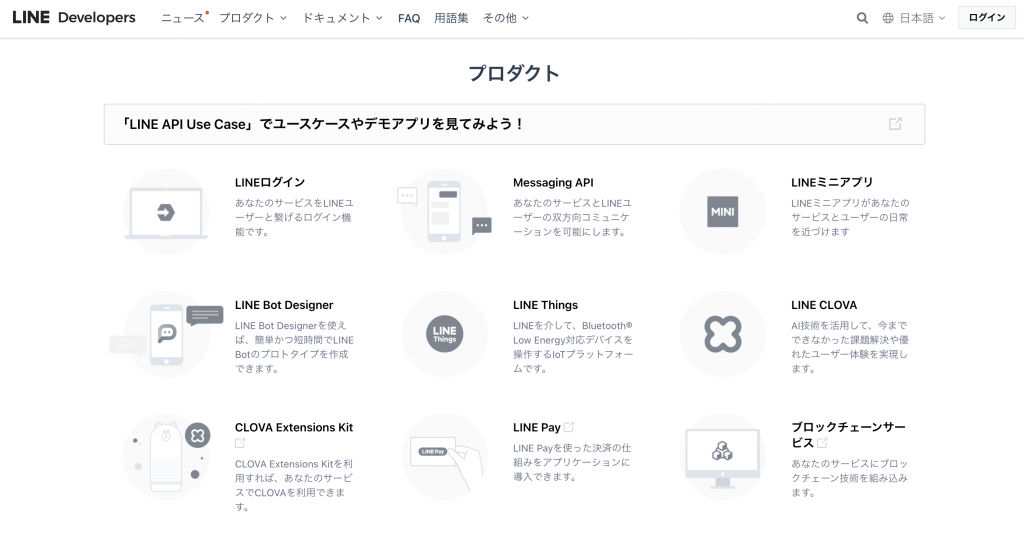Open the LINE Things product title
This screenshot has width=1024, height=556.
point(545,305)
